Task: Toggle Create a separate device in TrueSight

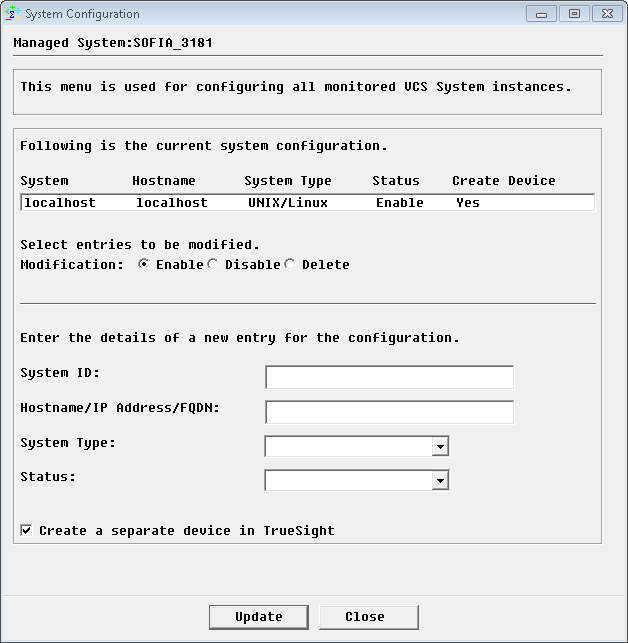Action: (x=26, y=530)
